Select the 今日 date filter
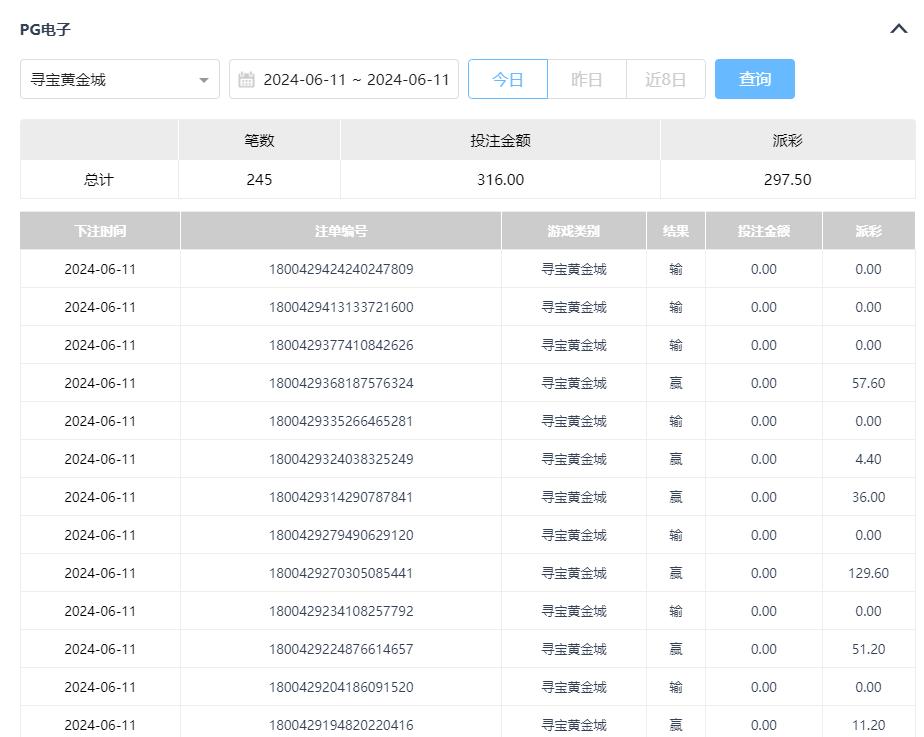 (x=508, y=80)
